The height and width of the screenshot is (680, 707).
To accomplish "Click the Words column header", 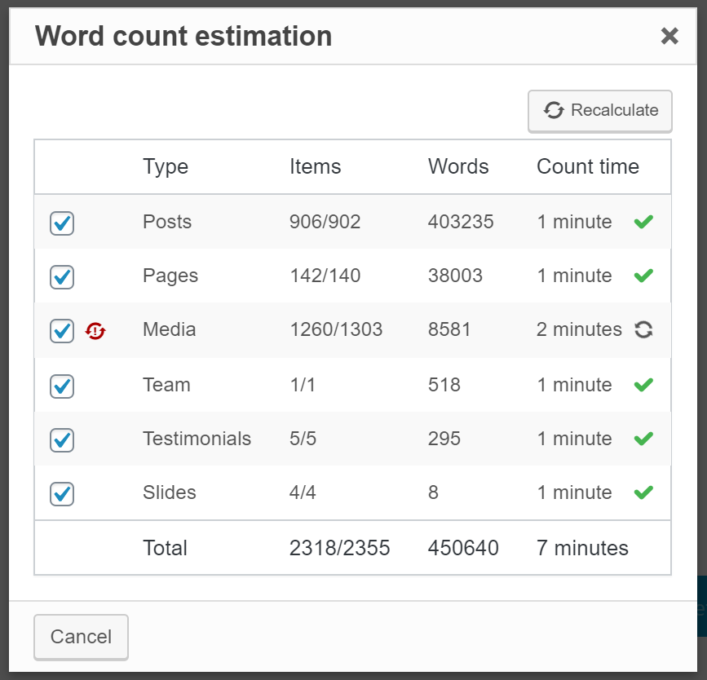I will 458,166.
